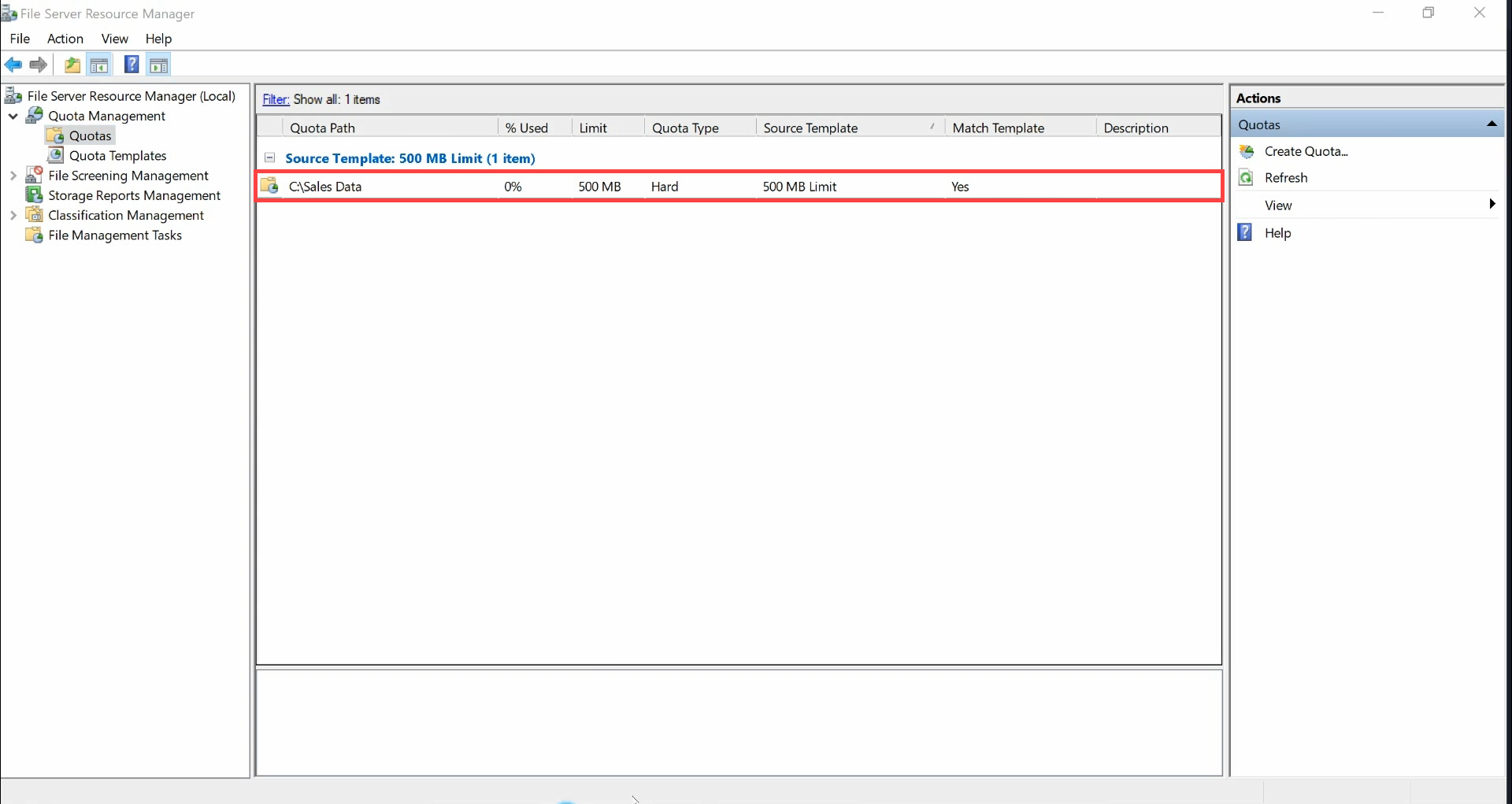
Task: Click the Help icon in Actions pane
Action: [1245, 232]
